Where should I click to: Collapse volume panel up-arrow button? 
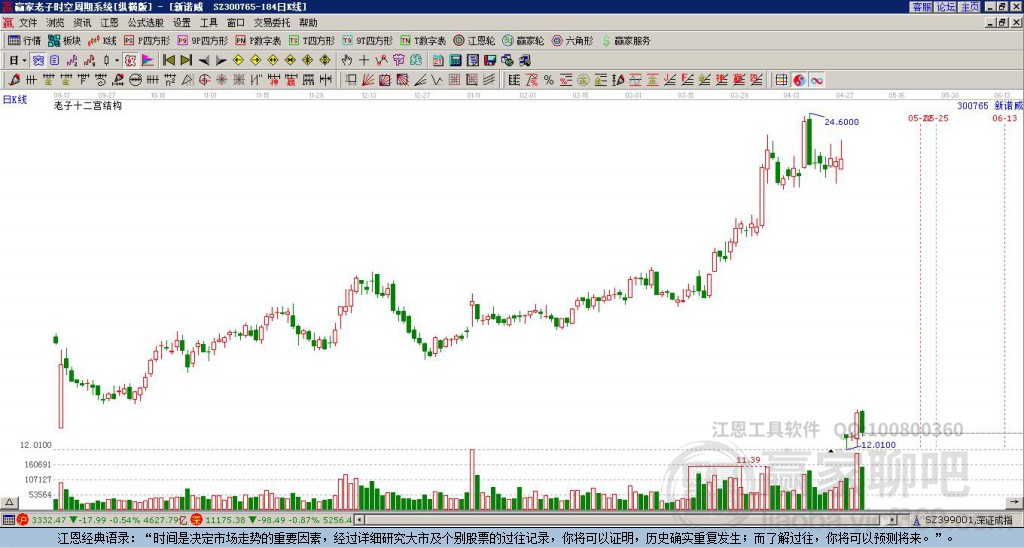click(x=8, y=503)
